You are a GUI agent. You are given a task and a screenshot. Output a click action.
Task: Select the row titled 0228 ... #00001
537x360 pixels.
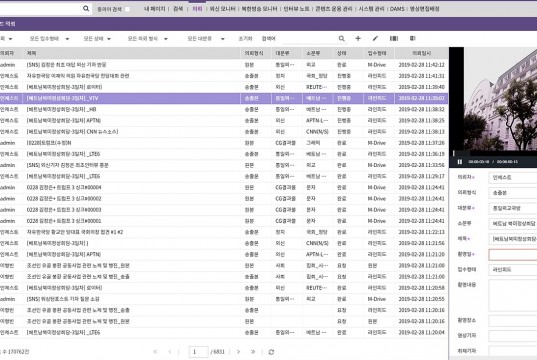pos(224,221)
